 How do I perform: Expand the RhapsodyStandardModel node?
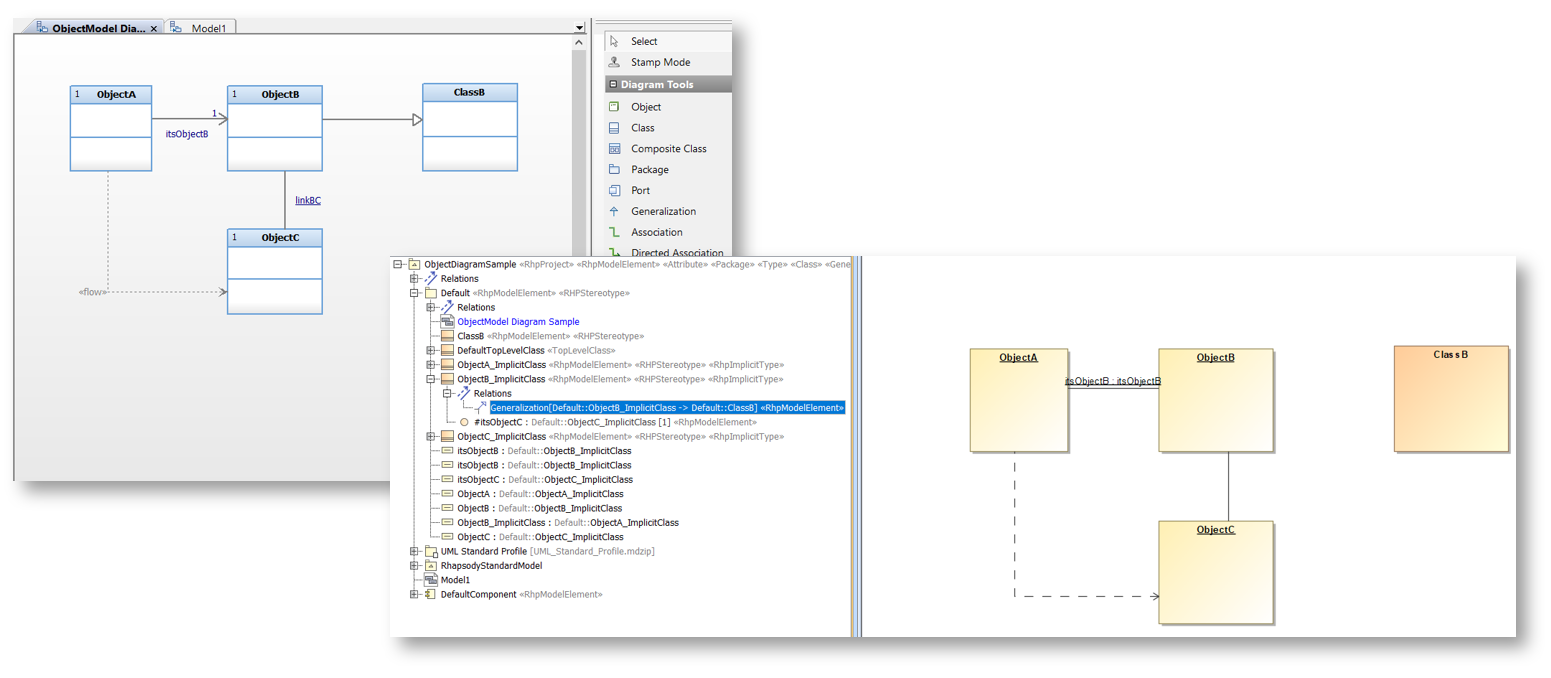click(415, 565)
